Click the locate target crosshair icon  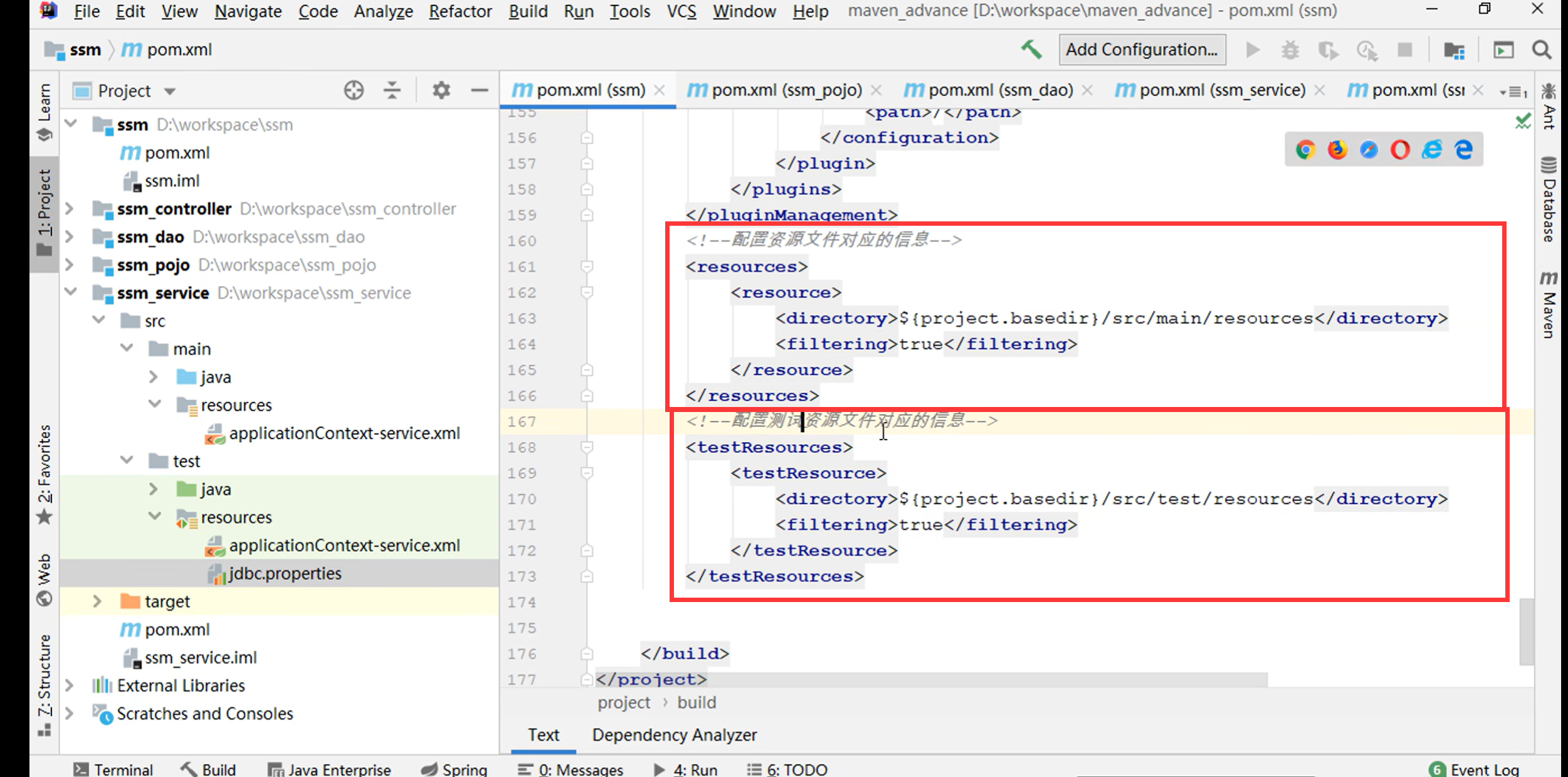pyautogui.click(x=354, y=90)
